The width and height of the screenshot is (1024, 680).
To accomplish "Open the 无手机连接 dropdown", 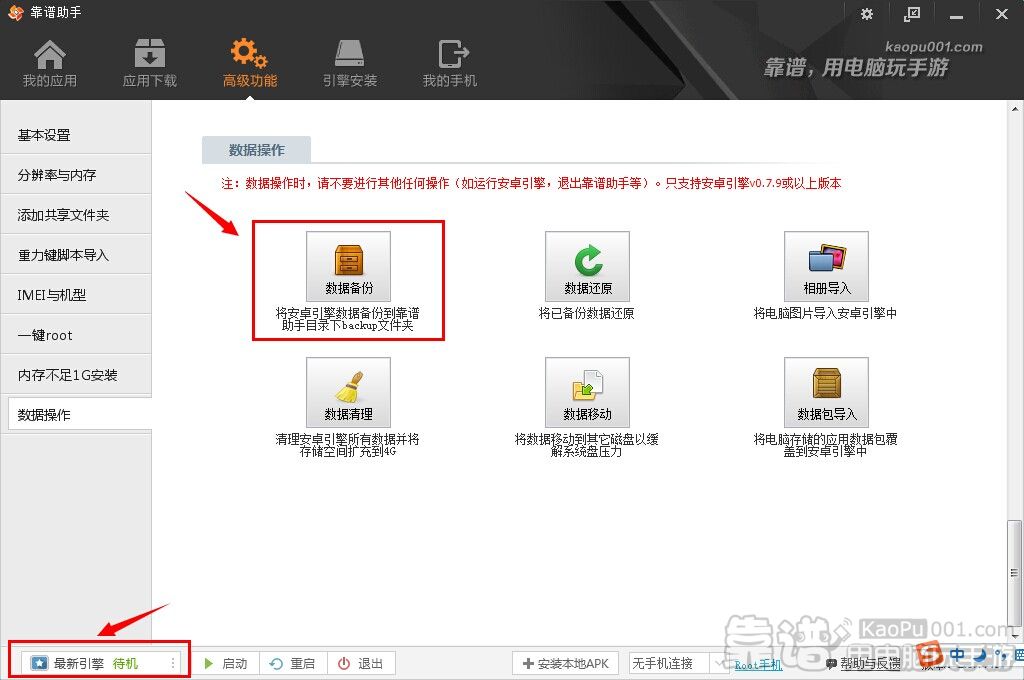I will pyautogui.click(x=679, y=664).
